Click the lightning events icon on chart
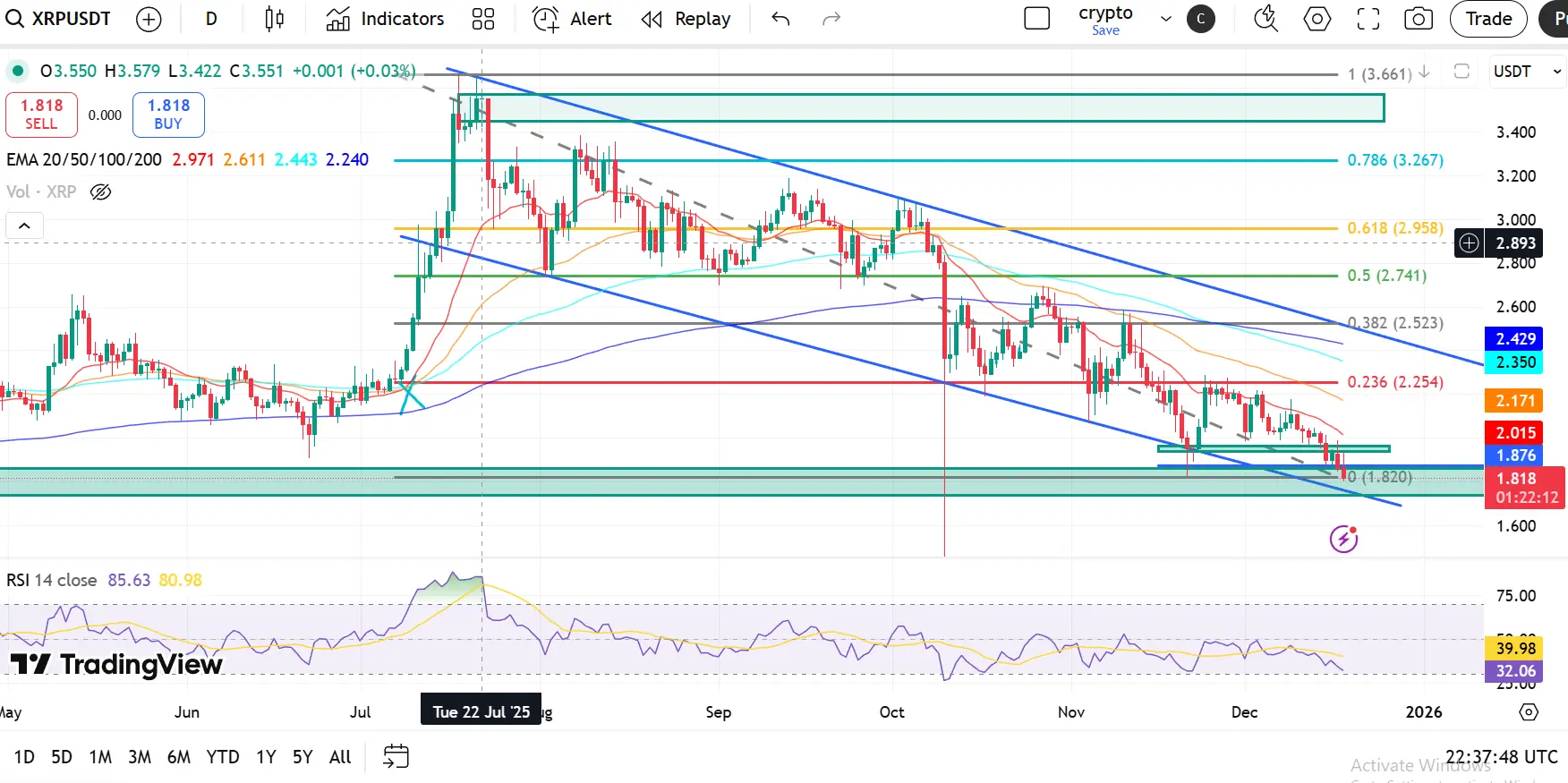This screenshot has width=1568, height=783. click(x=1343, y=539)
